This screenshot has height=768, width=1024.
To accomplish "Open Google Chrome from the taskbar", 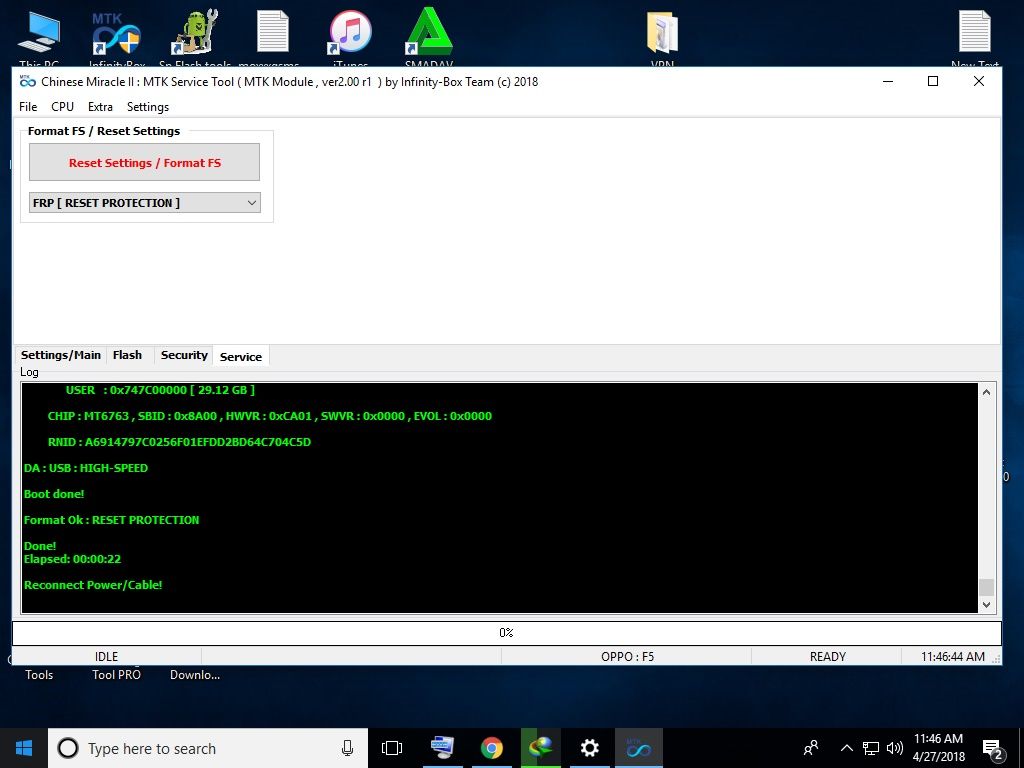I will point(491,748).
